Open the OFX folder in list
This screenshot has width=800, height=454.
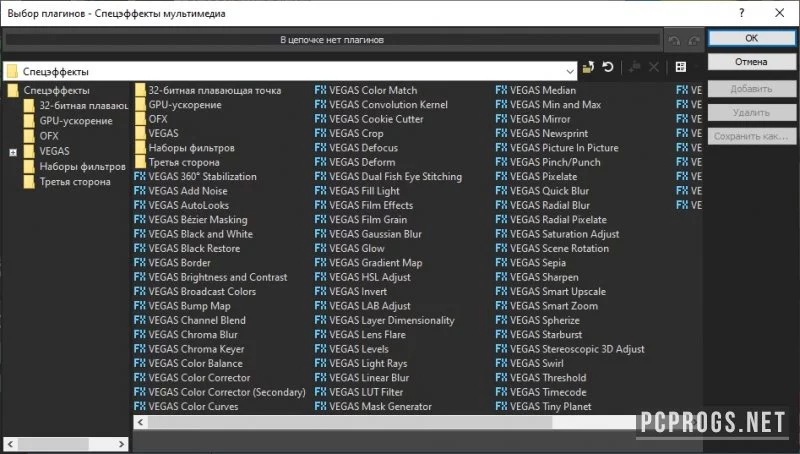152,119
